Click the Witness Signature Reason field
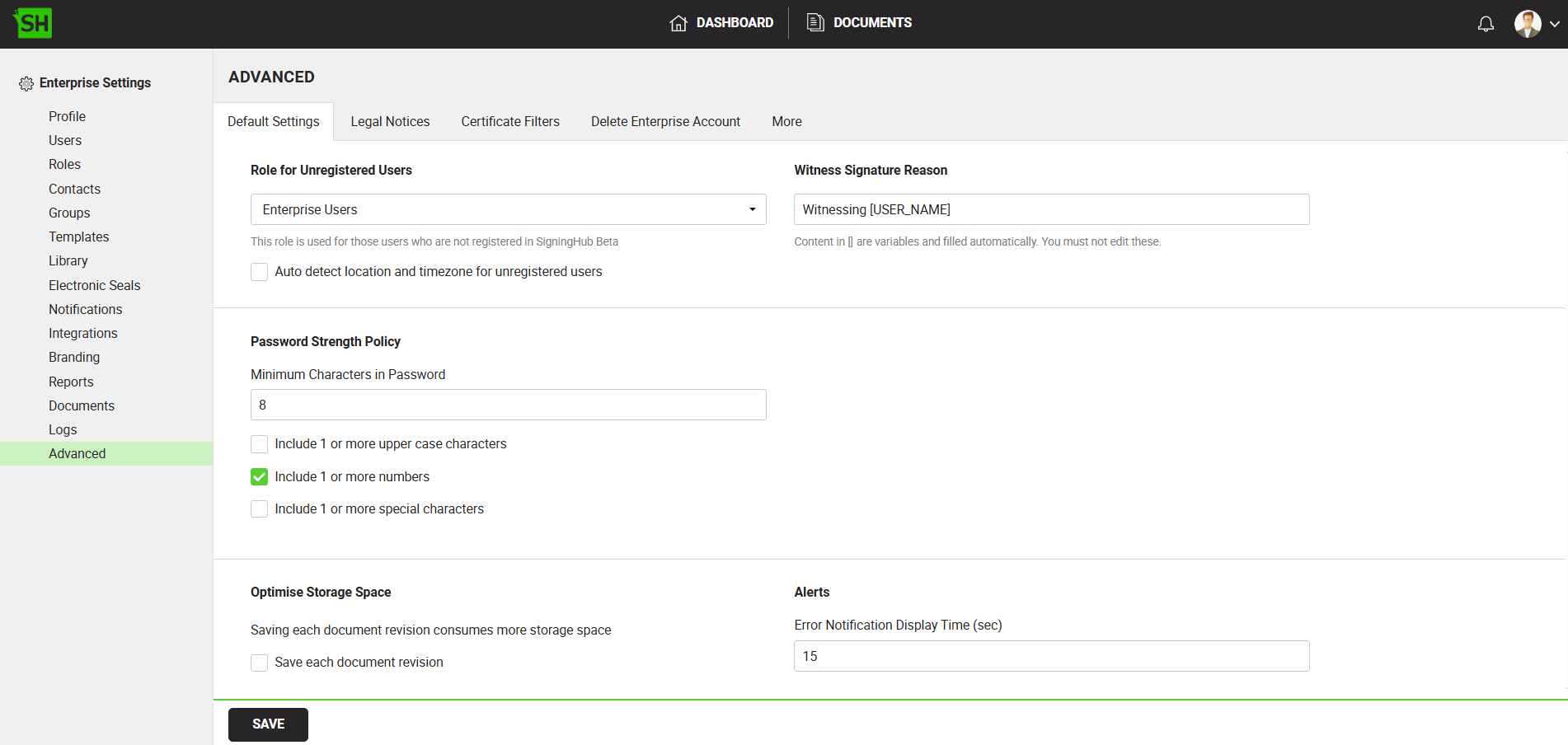 (1051, 209)
